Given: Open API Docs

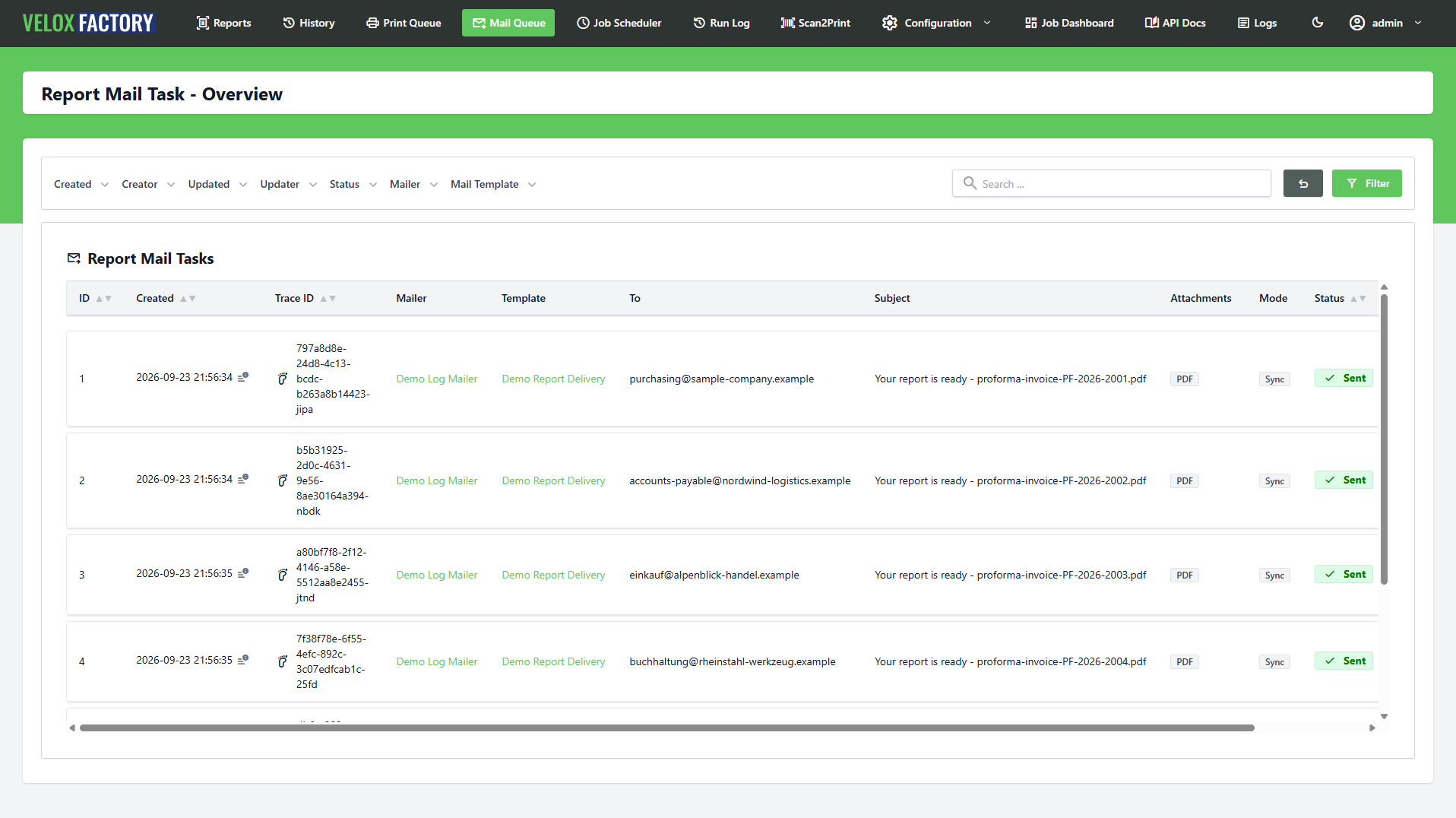Looking at the screenshot, I should 1175,23.
